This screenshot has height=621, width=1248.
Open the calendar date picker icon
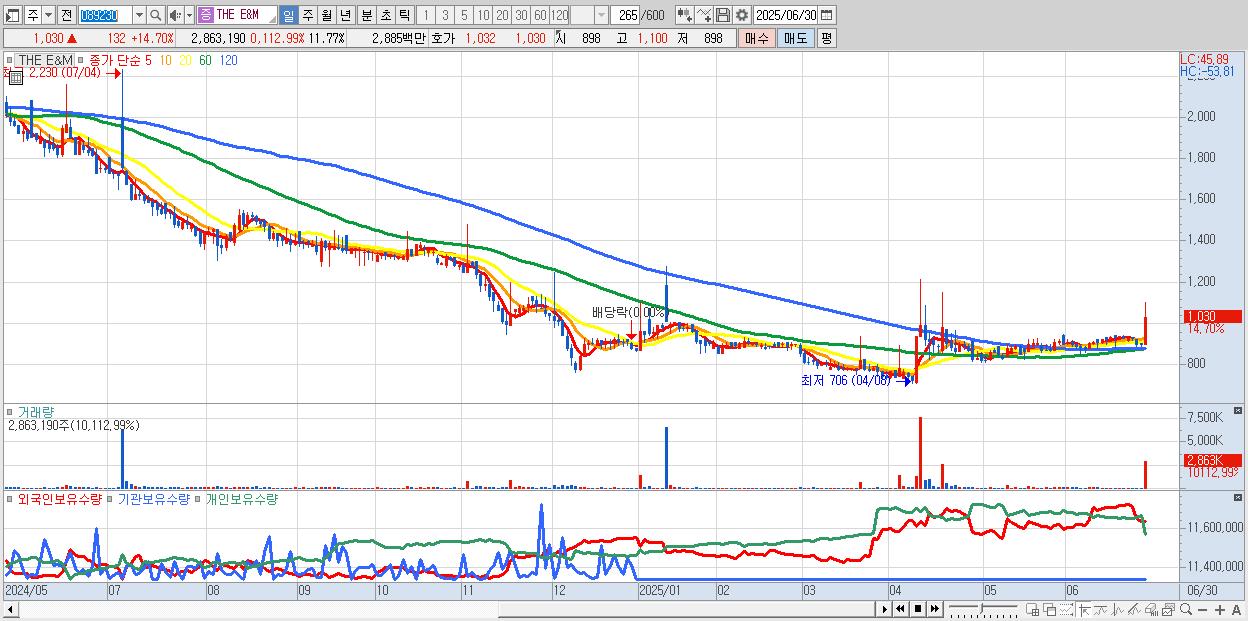pos(826,15)
